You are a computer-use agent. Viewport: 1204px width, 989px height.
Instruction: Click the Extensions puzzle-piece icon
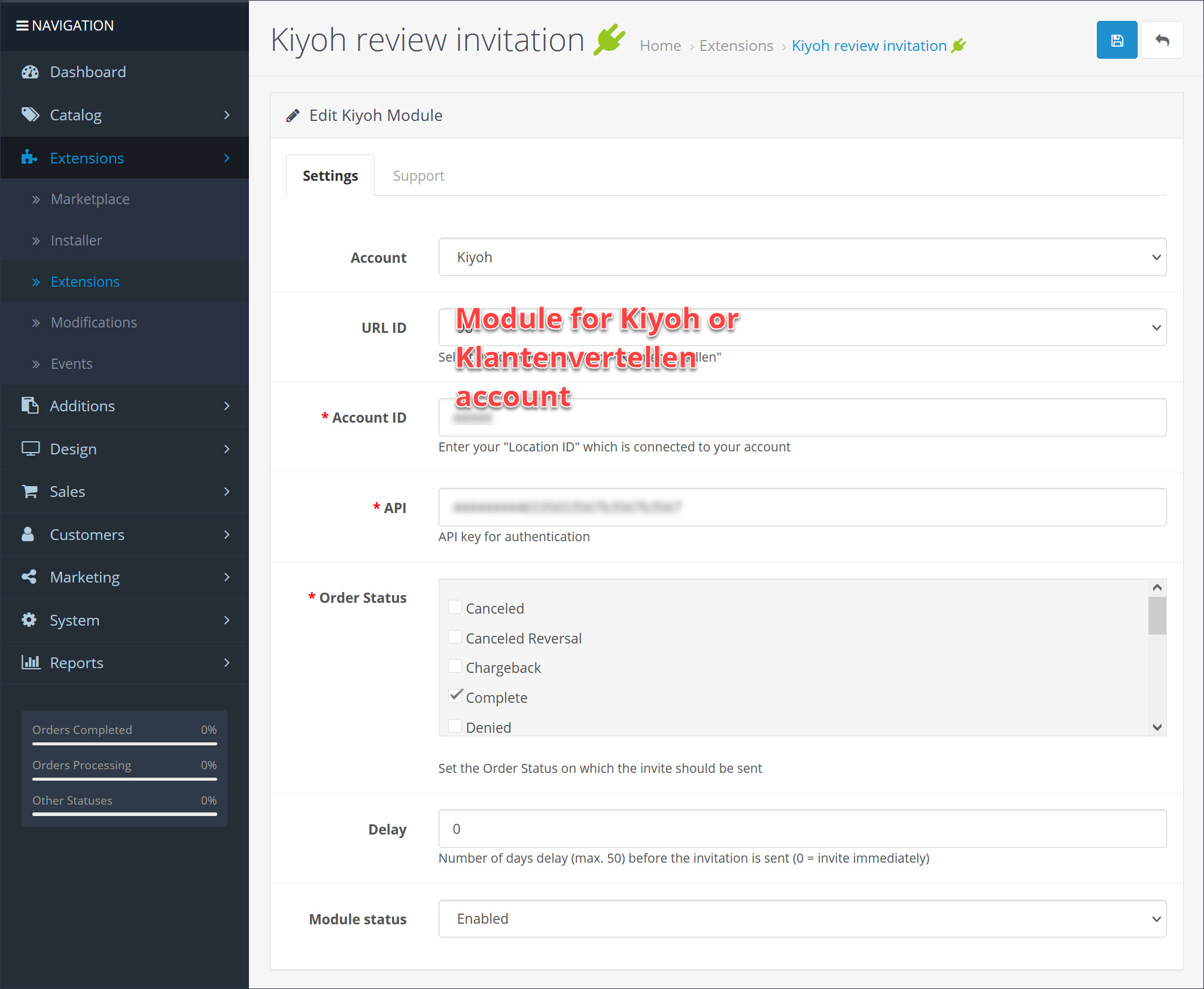29,157
